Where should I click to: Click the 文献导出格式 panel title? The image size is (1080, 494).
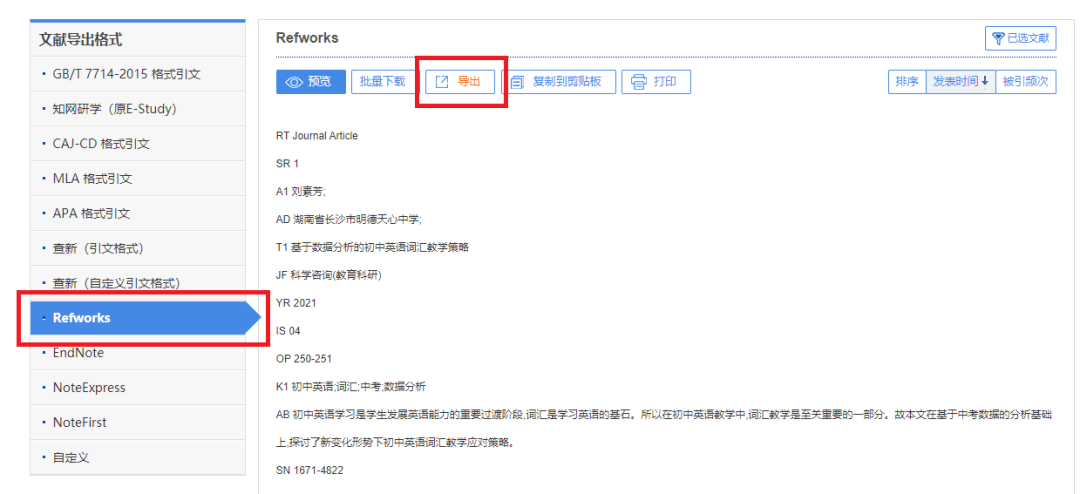pos(81,40)
